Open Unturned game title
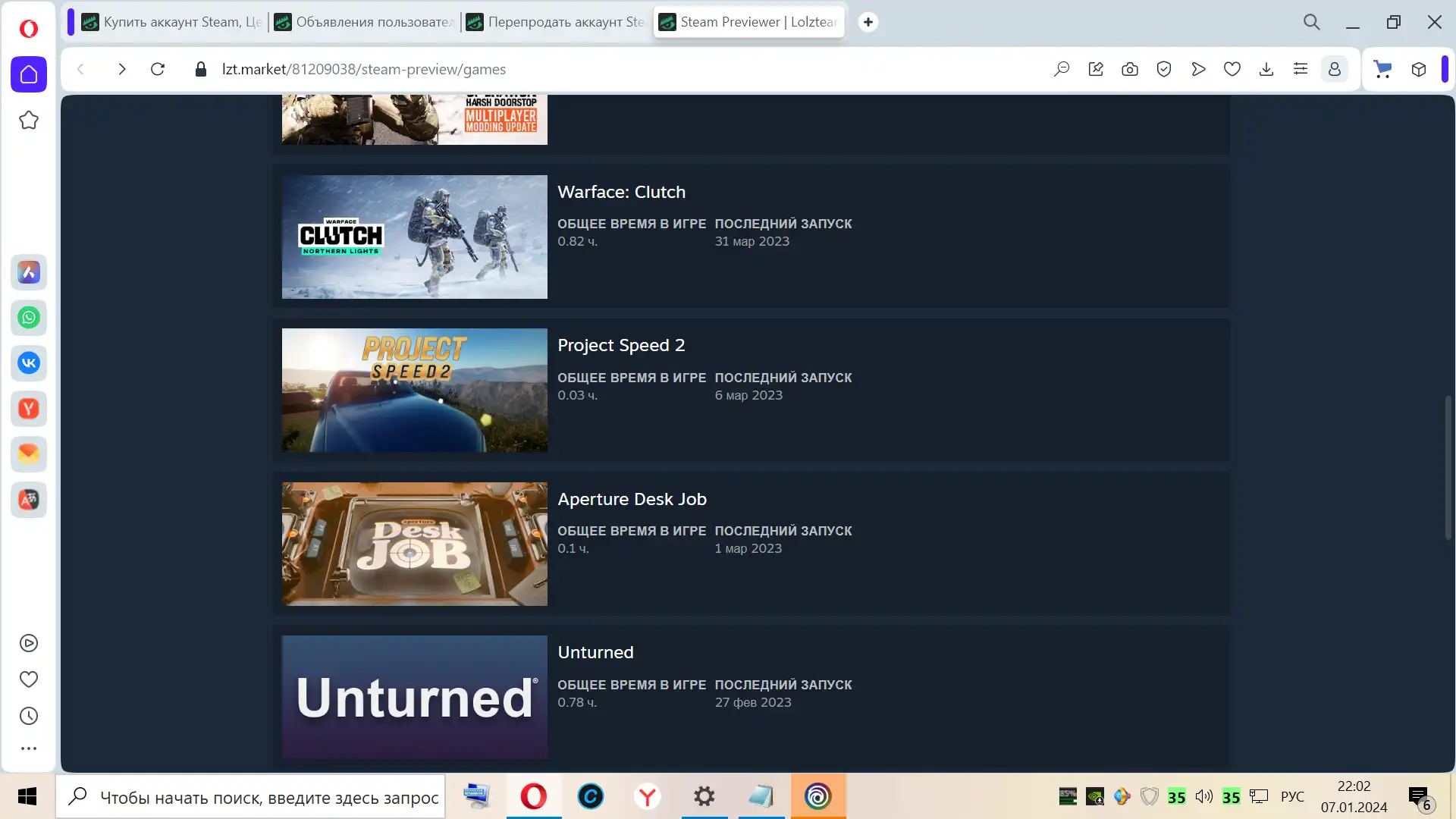 pyautogui.click(x=595, y=652)
